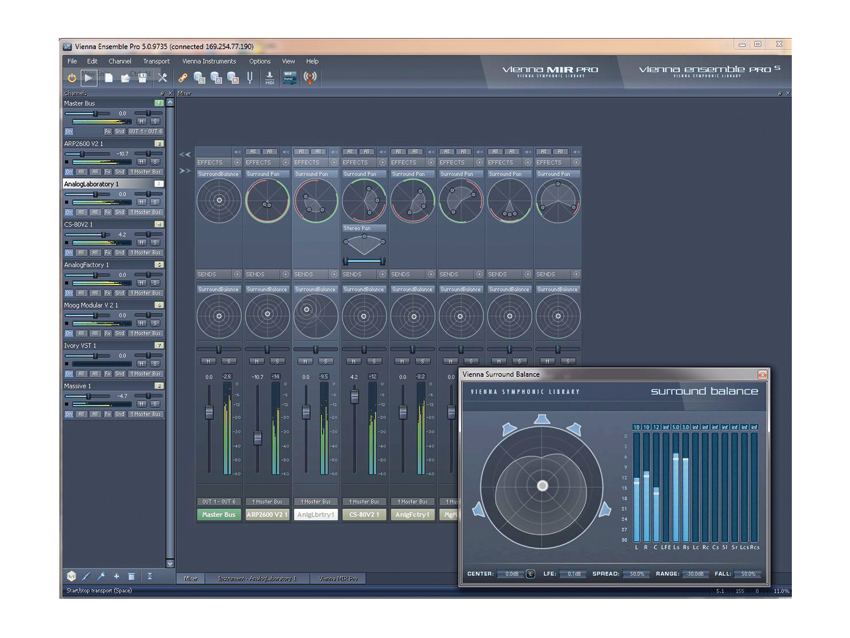Add a send on the Master Bus strip
This screenshot has height=638, width=850.
237,274
